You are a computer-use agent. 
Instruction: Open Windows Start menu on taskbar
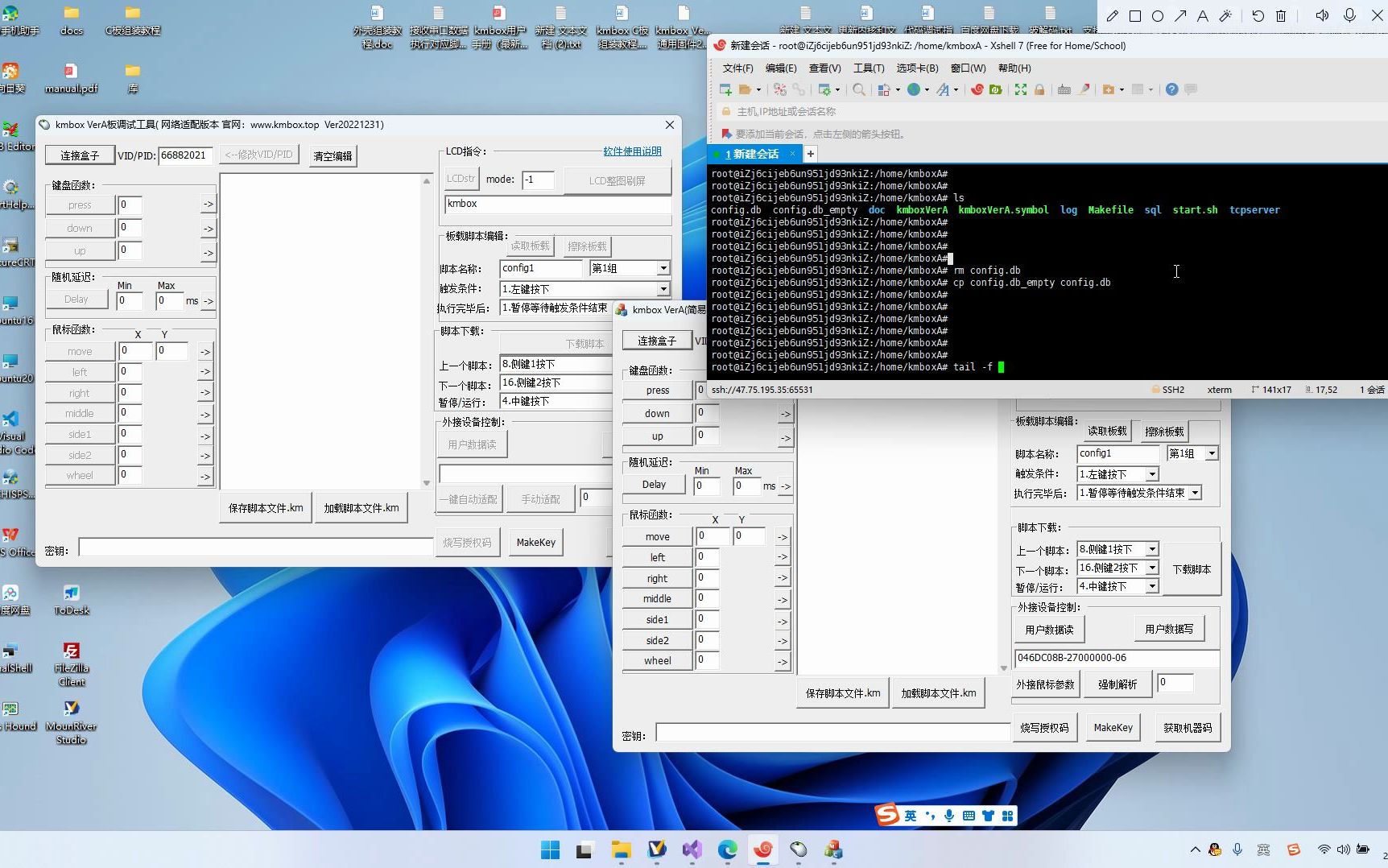[551, 849]
